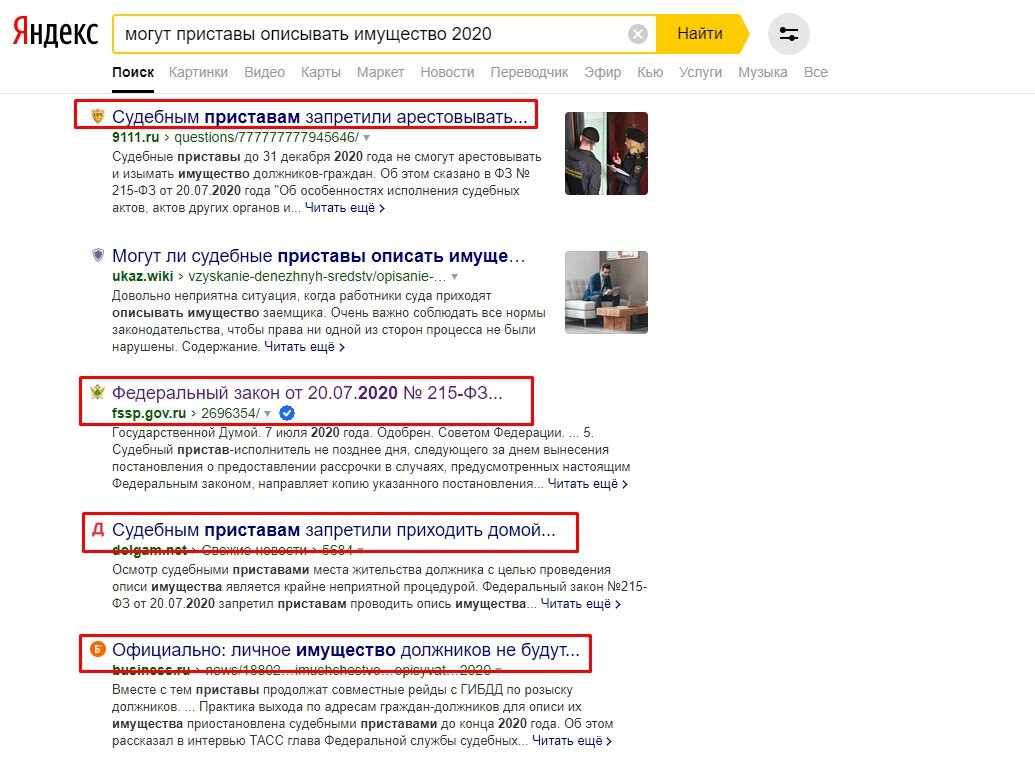The width and height of the screenshot is (1035, 777).
Task: Click '2696354/' URL path of fssp.gov.ru
Action: (230, 413)
